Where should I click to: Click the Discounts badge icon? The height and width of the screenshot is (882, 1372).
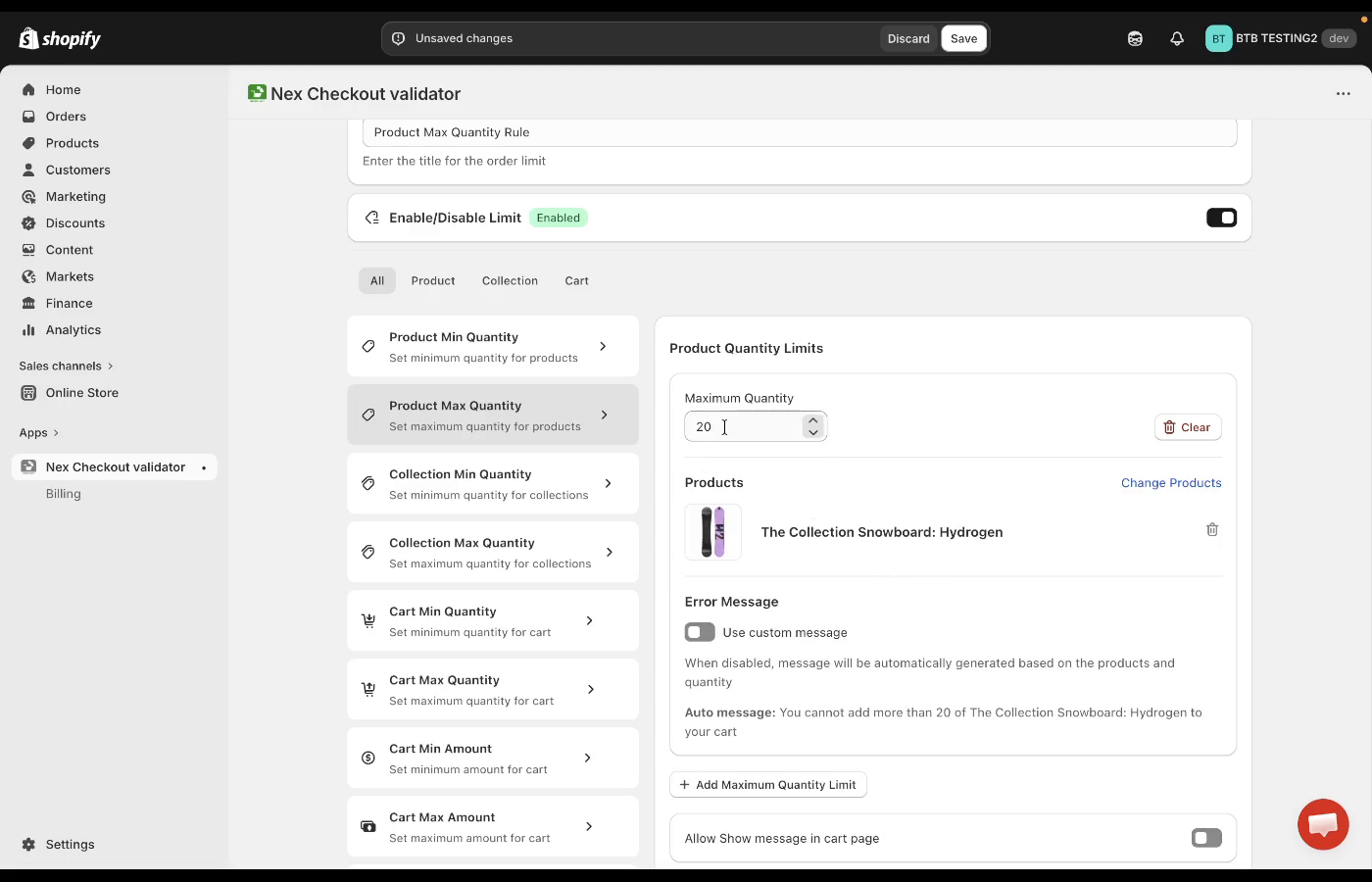tap(28, 222)
